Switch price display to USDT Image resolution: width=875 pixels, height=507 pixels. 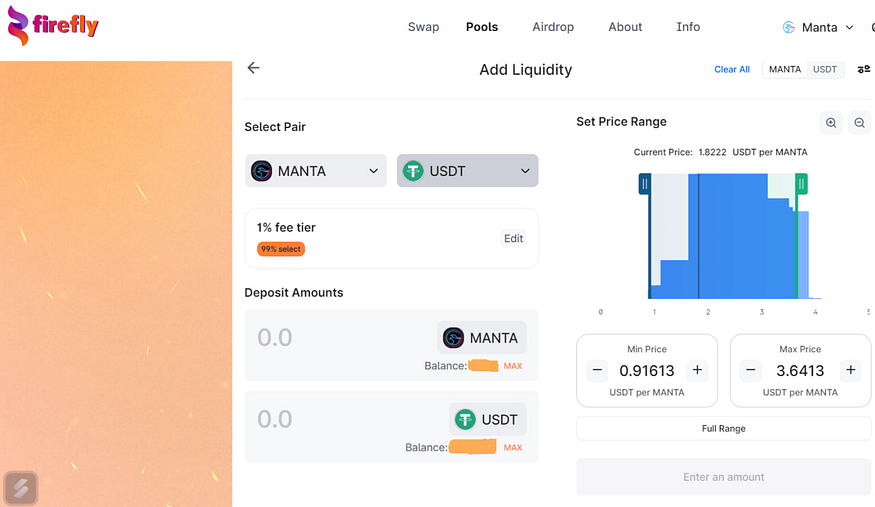(x=825, y=69)
